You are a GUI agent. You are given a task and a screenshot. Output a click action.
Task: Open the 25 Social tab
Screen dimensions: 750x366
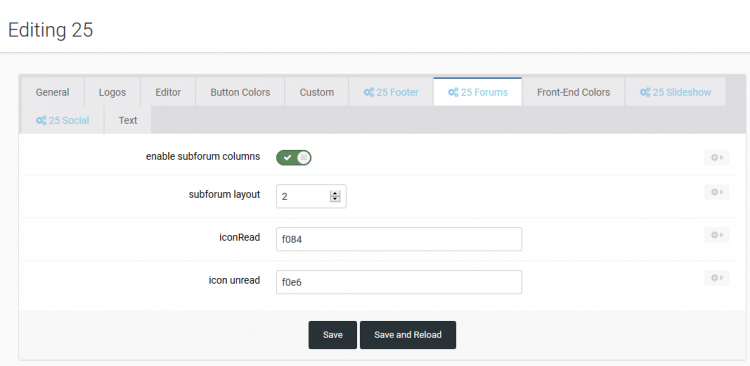[x=63, y=120]
